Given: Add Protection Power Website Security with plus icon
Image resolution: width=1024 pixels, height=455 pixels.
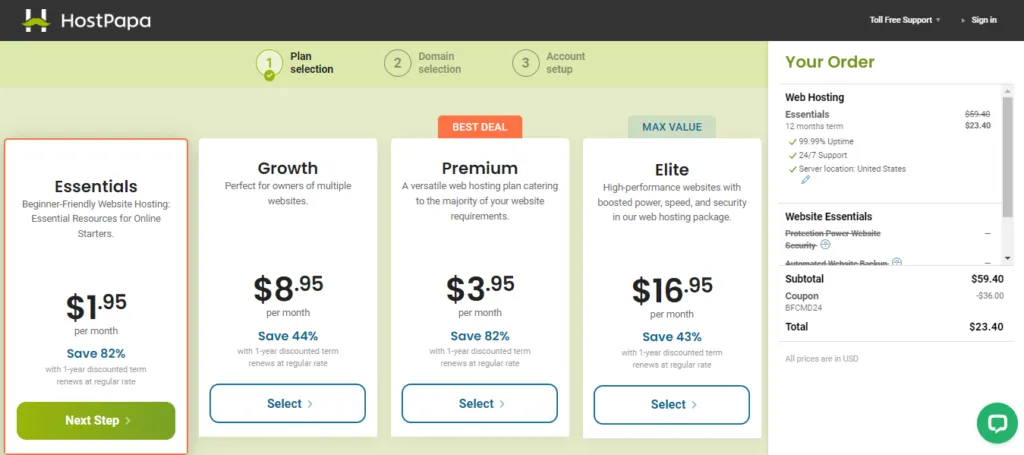Looking at the screenshot, I should [825, 244].
